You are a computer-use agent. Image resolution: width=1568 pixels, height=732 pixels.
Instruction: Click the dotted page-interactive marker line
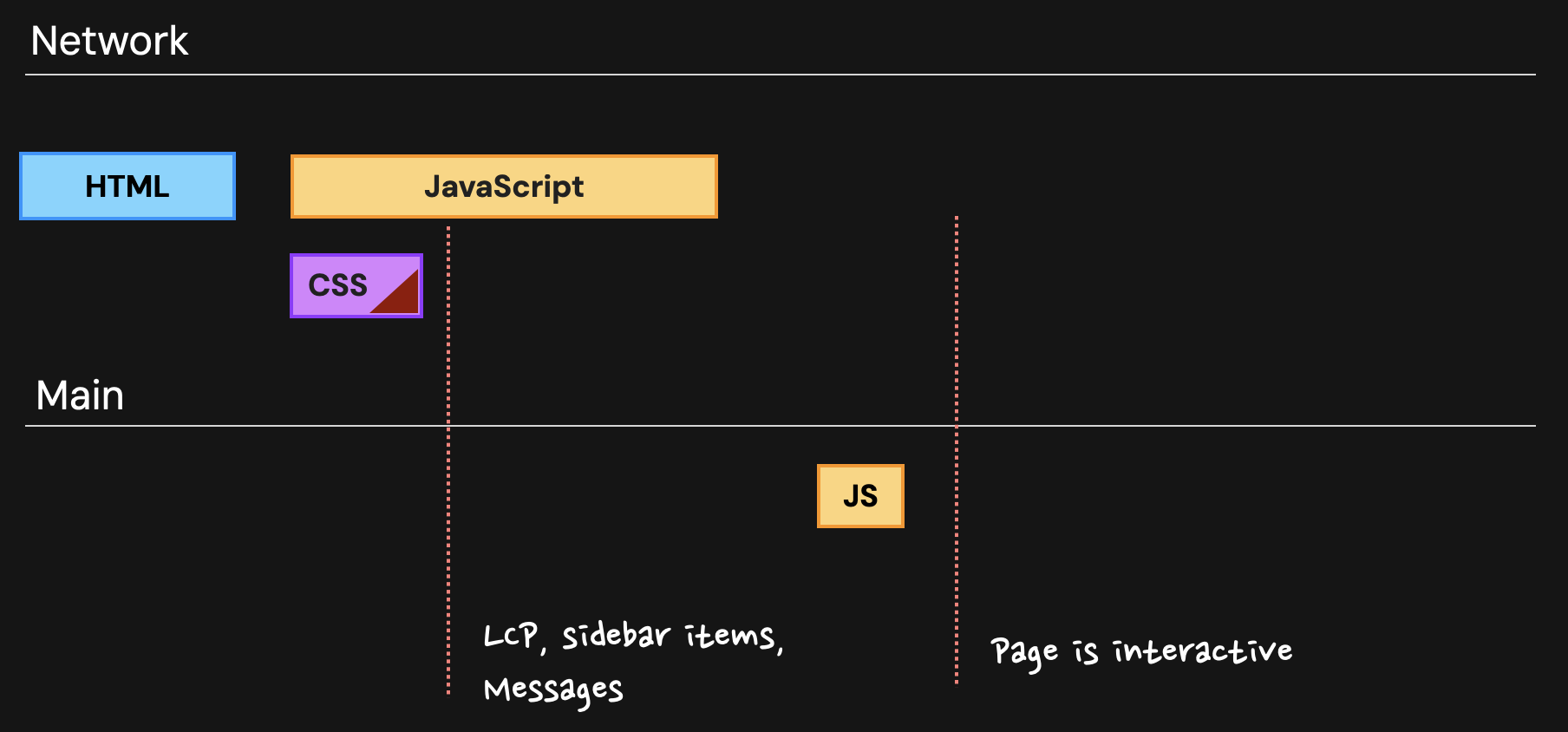coord(957,538)
